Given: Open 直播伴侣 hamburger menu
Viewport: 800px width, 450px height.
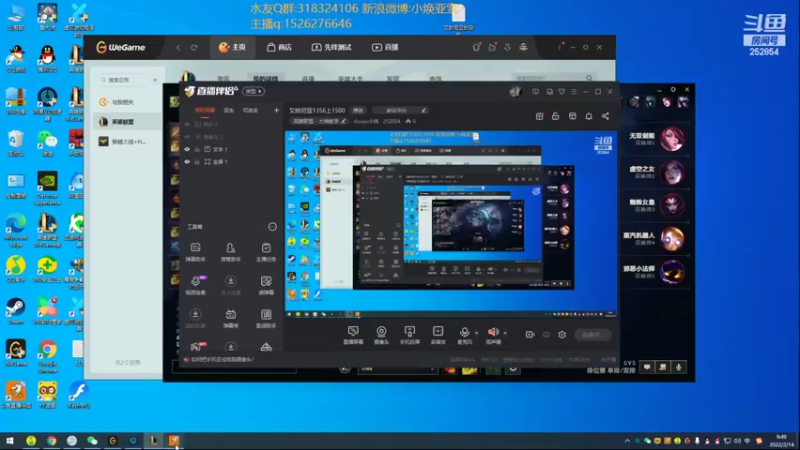Looking at the screenshot, I should click(574, 92).
